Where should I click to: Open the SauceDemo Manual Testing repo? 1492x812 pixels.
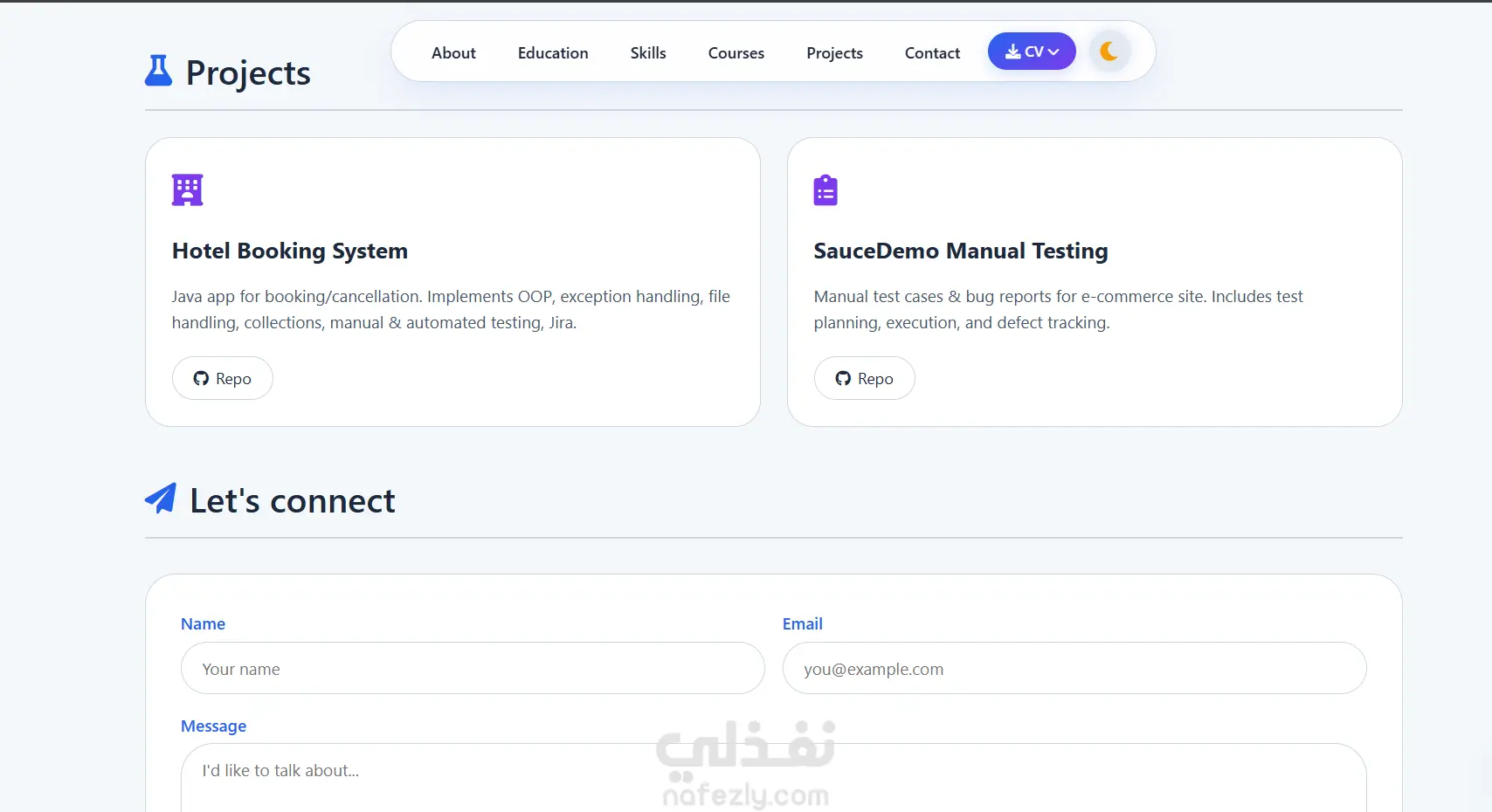click(865, 378)
